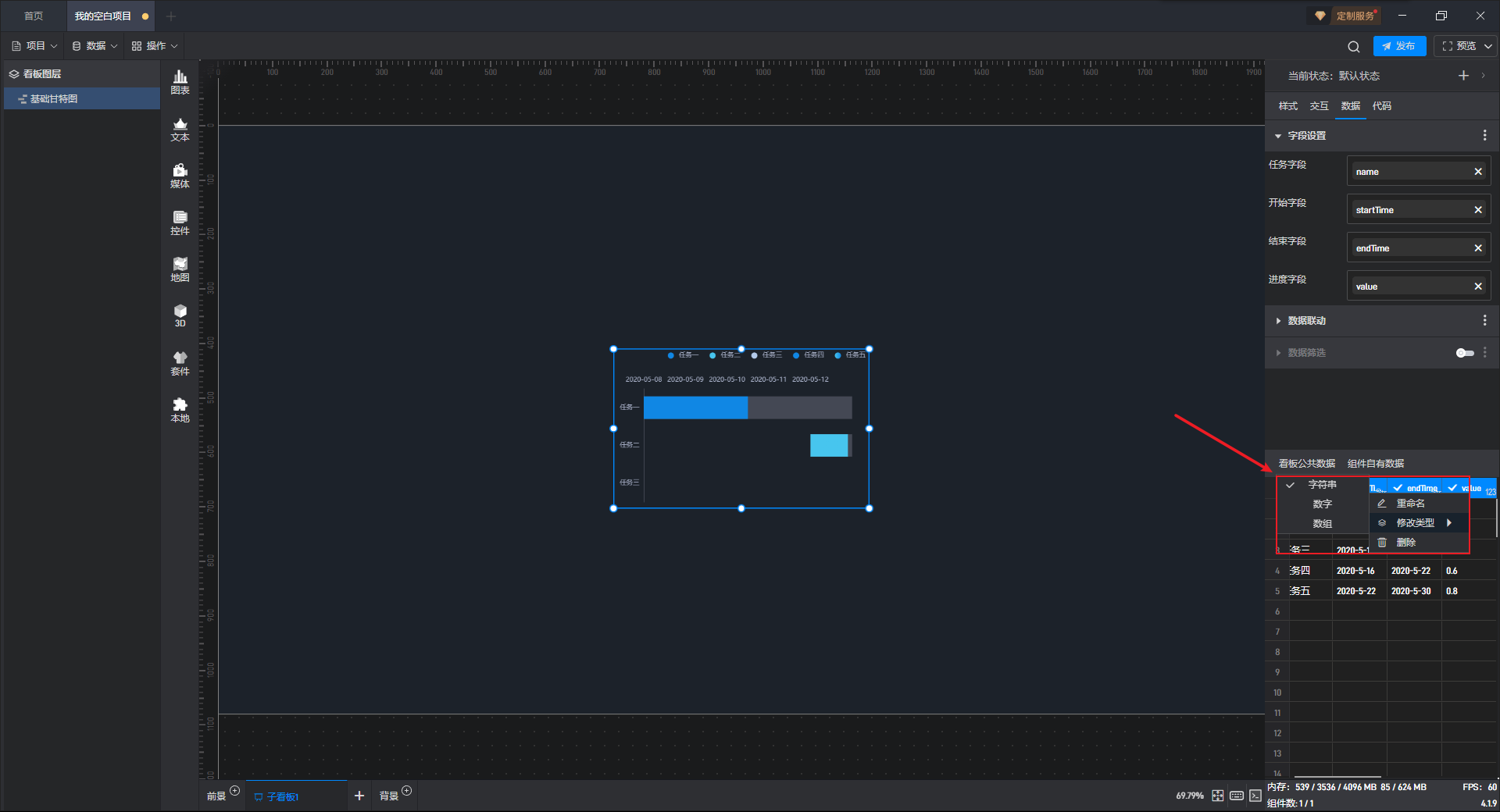Click the search magnifier icon
The image size is (1500, 812).
pos(1354,47)
